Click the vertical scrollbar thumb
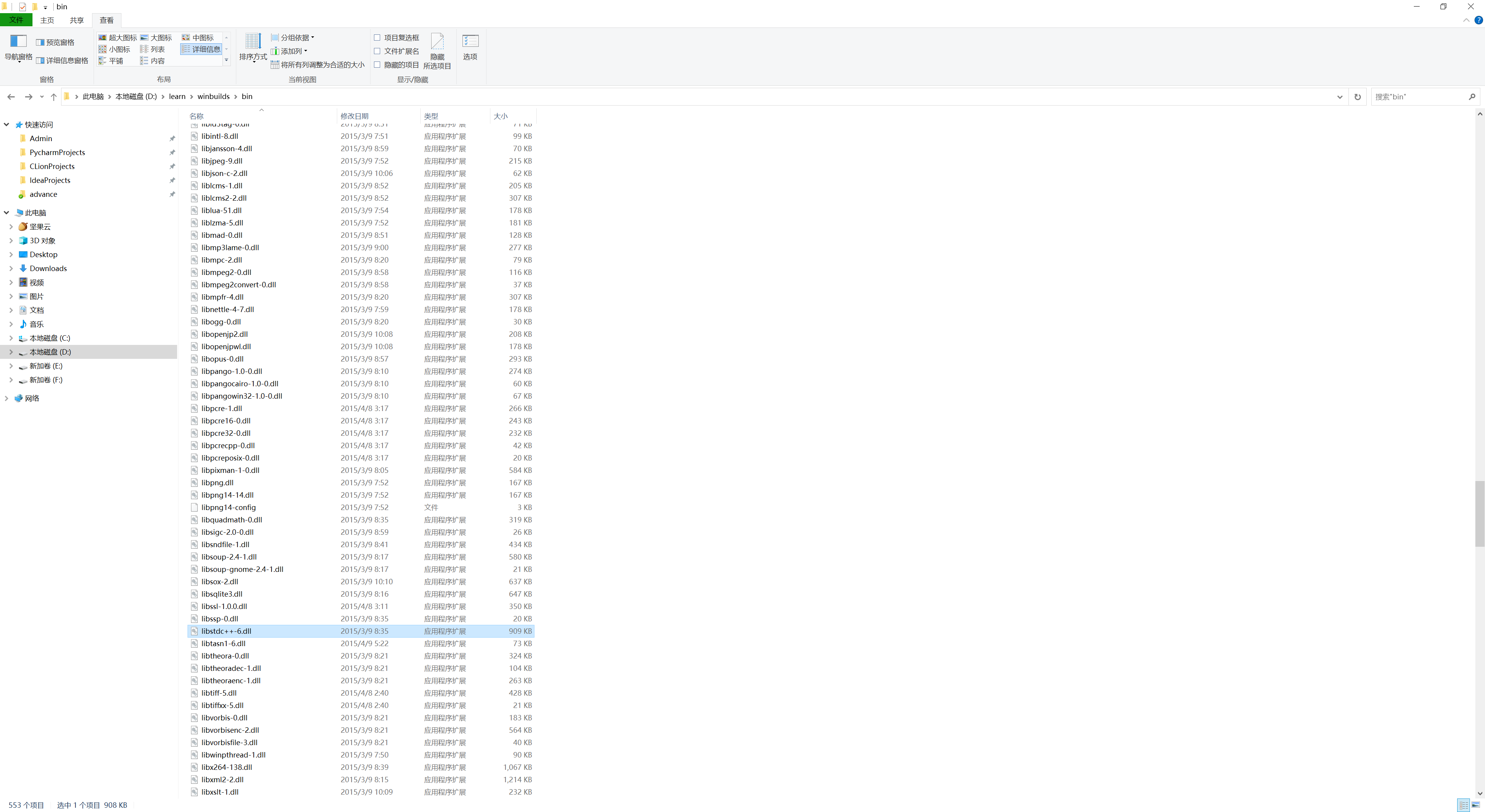 (x=1480, y=513)
